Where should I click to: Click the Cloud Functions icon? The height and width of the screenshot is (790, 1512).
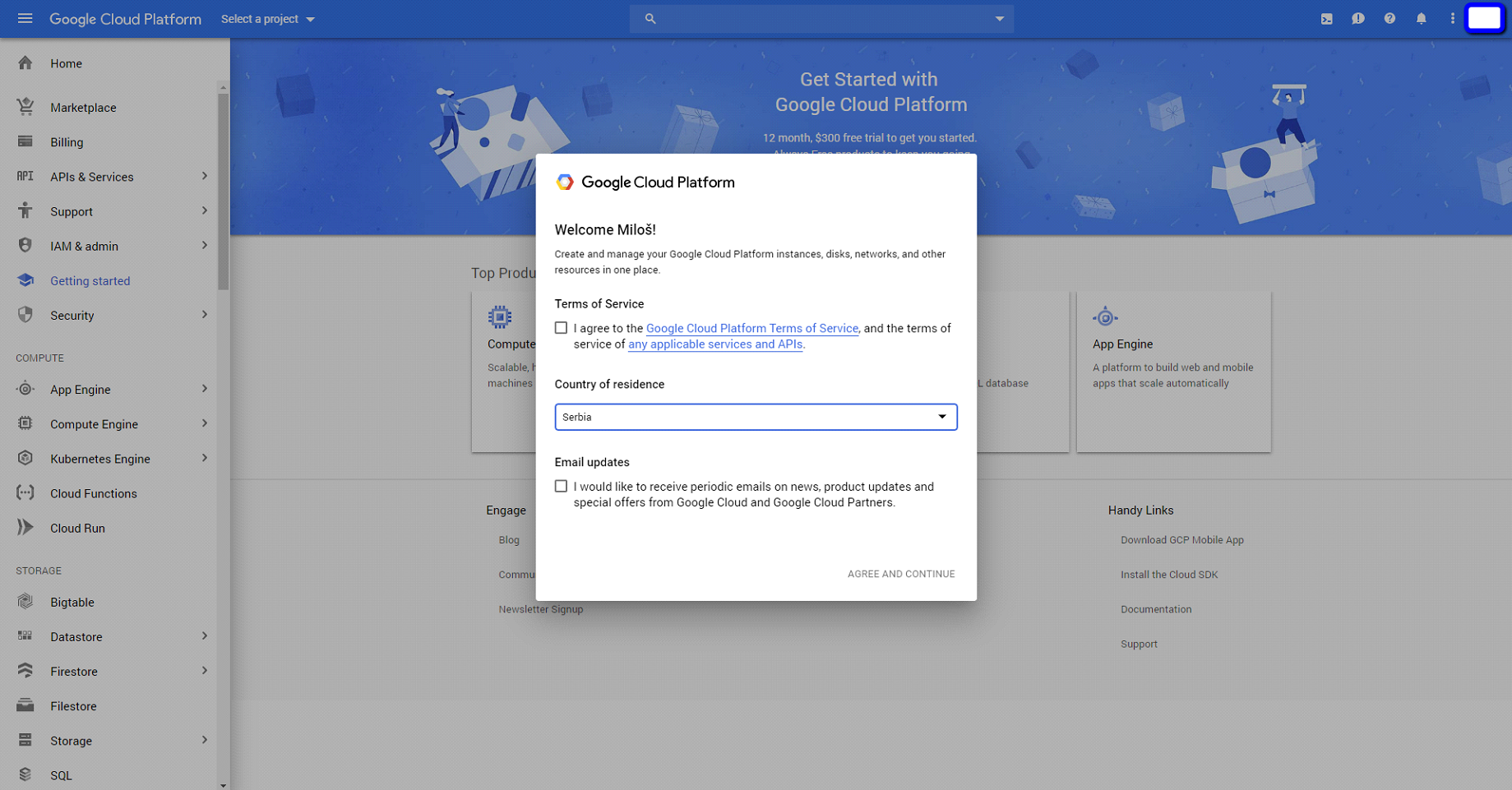tap(25, 493)
